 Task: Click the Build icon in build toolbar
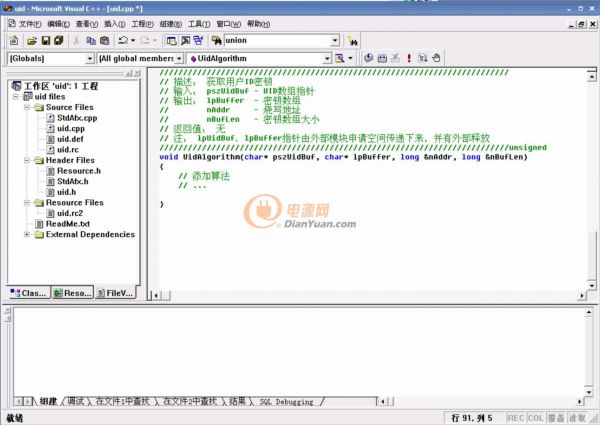382,58
